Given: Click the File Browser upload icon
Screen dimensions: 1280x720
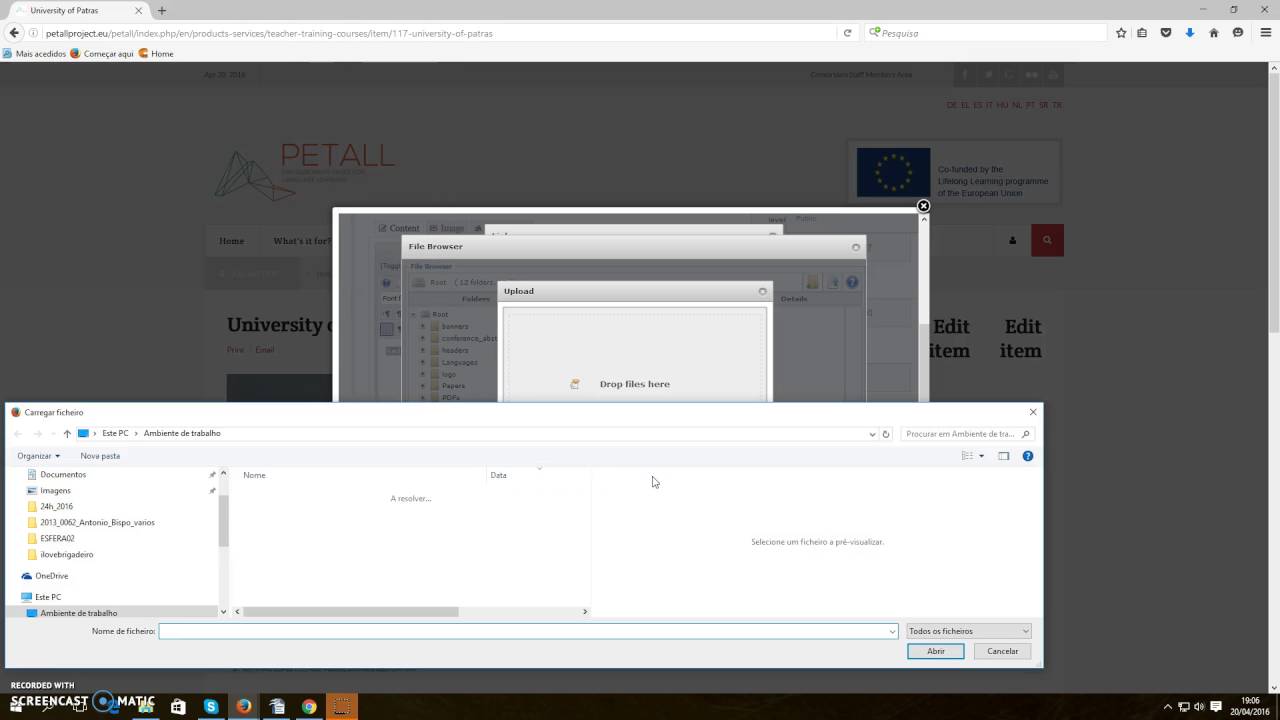Looking at the screenshot, I should coord(832,283).
